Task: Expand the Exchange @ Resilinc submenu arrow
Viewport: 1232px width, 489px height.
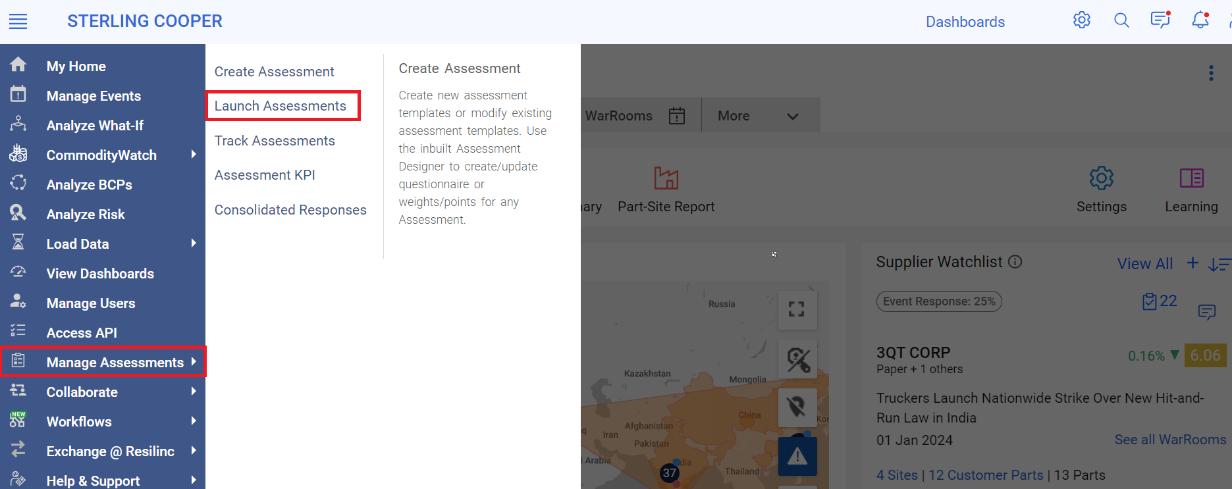Action: point(193,451)
